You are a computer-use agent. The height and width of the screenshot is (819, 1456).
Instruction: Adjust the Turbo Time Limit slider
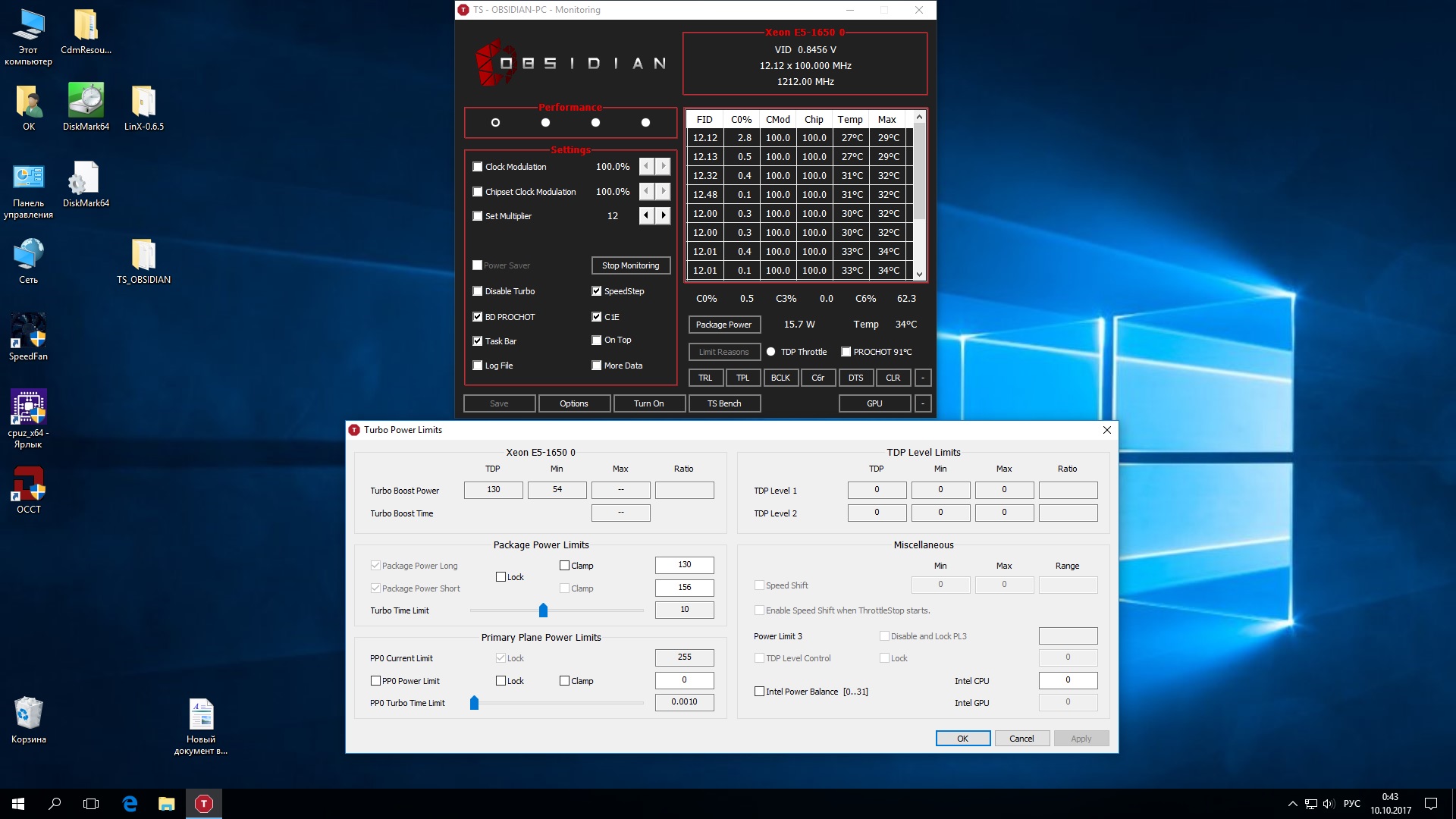tap(543, 610)
